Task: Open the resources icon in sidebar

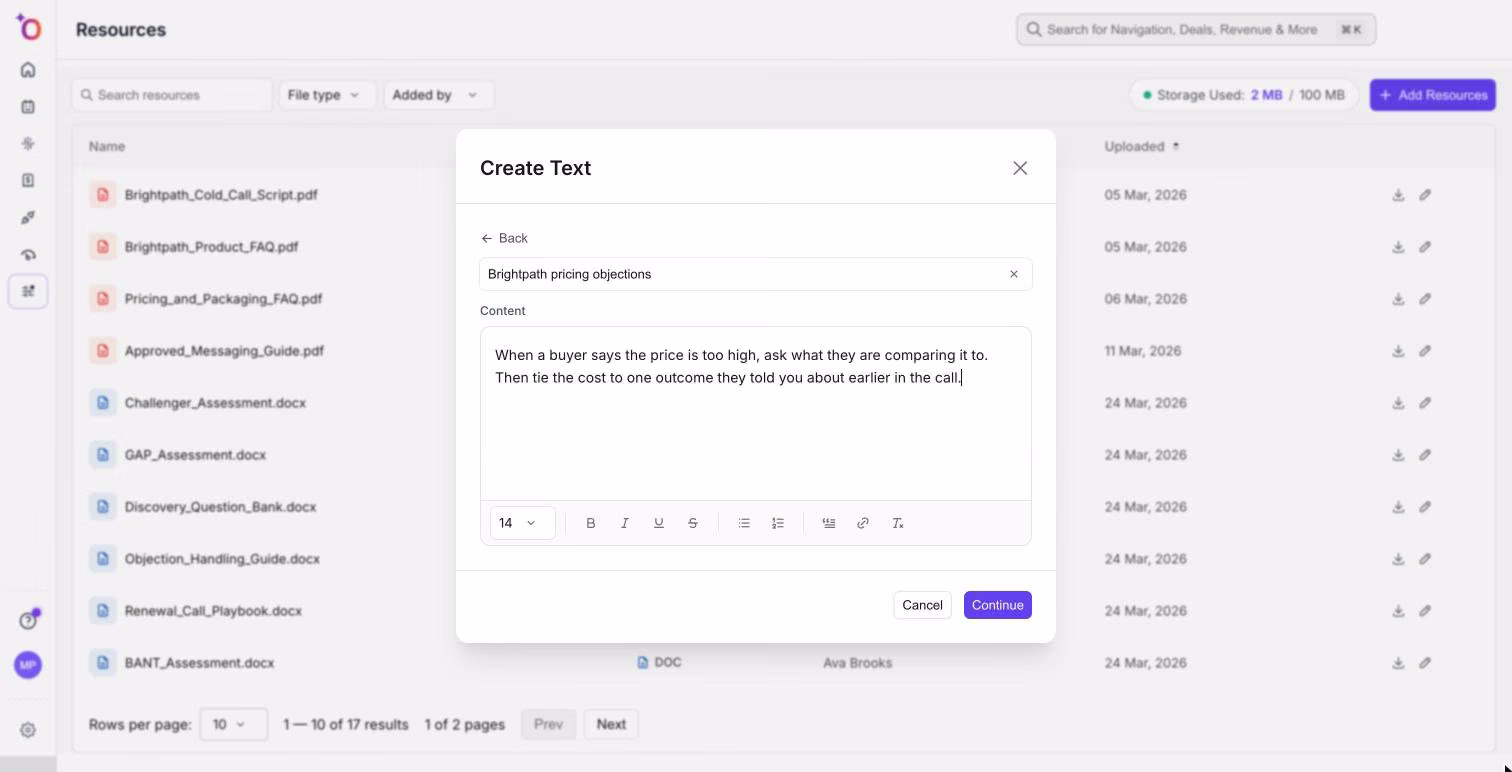Action: point(28,292)
